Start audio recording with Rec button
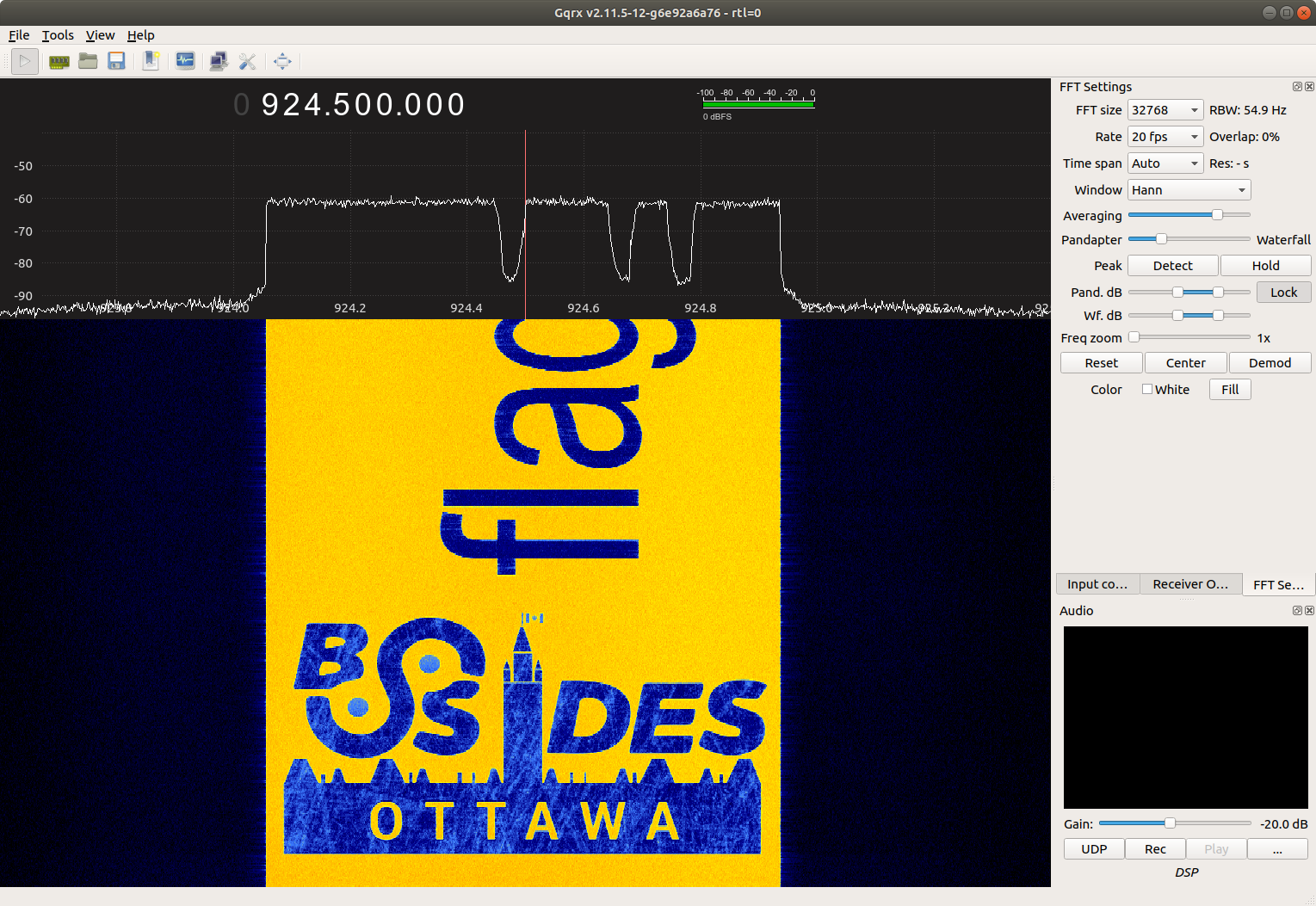 (x=1155, y=848)
